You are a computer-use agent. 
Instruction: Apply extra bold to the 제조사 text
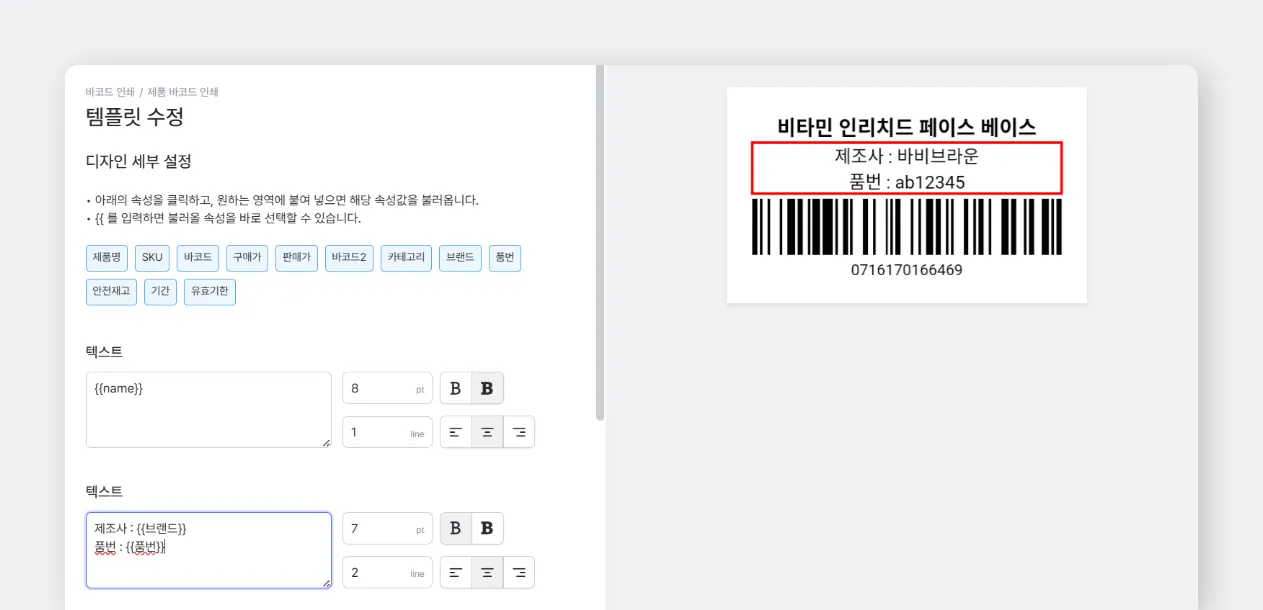point(487,528)
